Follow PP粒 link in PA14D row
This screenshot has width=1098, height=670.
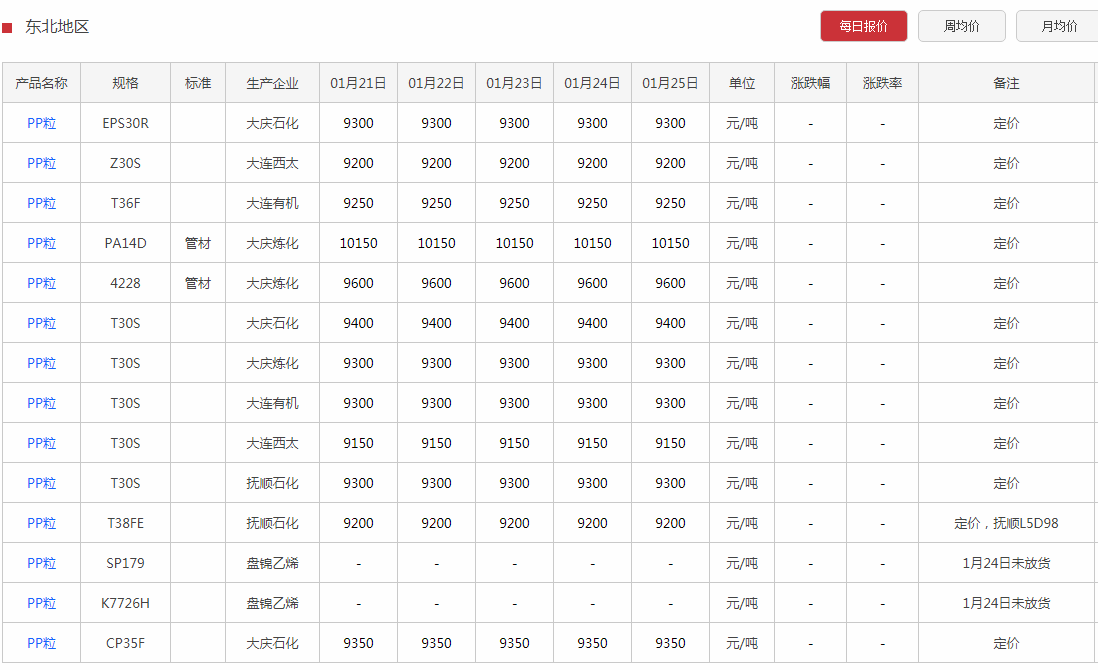pos(42,243)
